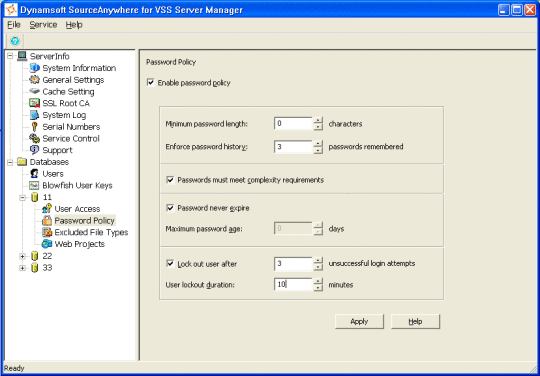Toggle Lock out user after checkbox
Viewport: 540px width, 376px height.
pyautogui.click(x=170, y=263)
